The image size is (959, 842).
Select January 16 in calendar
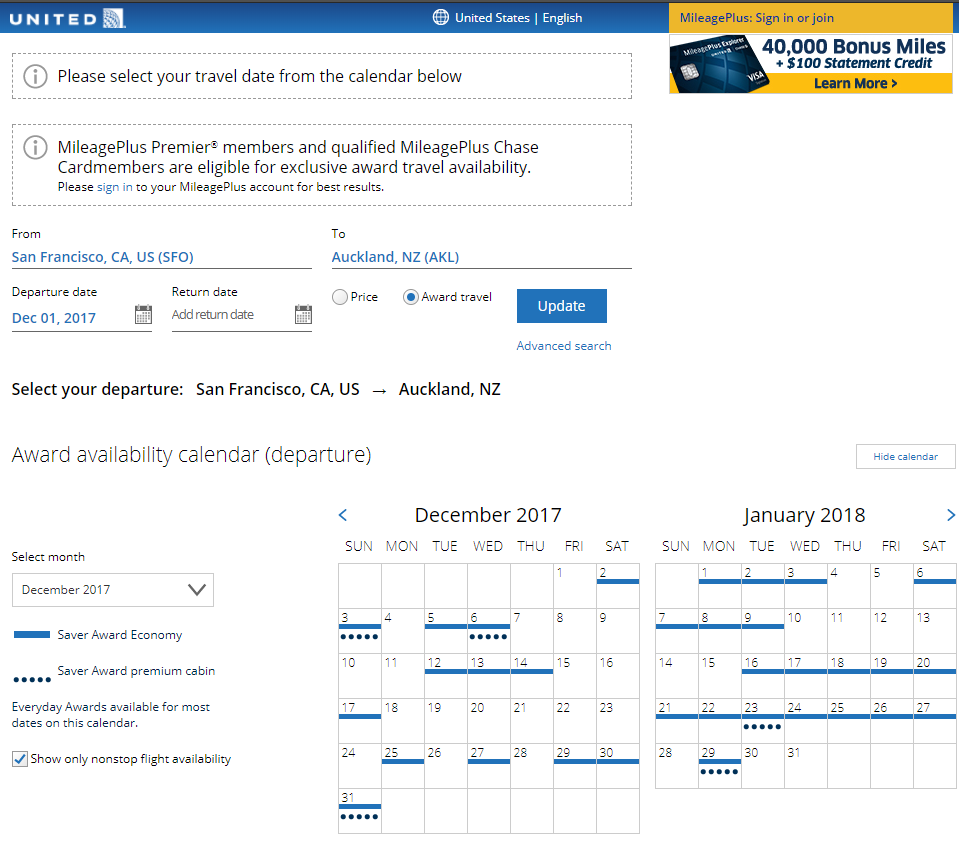pos(763,676)
